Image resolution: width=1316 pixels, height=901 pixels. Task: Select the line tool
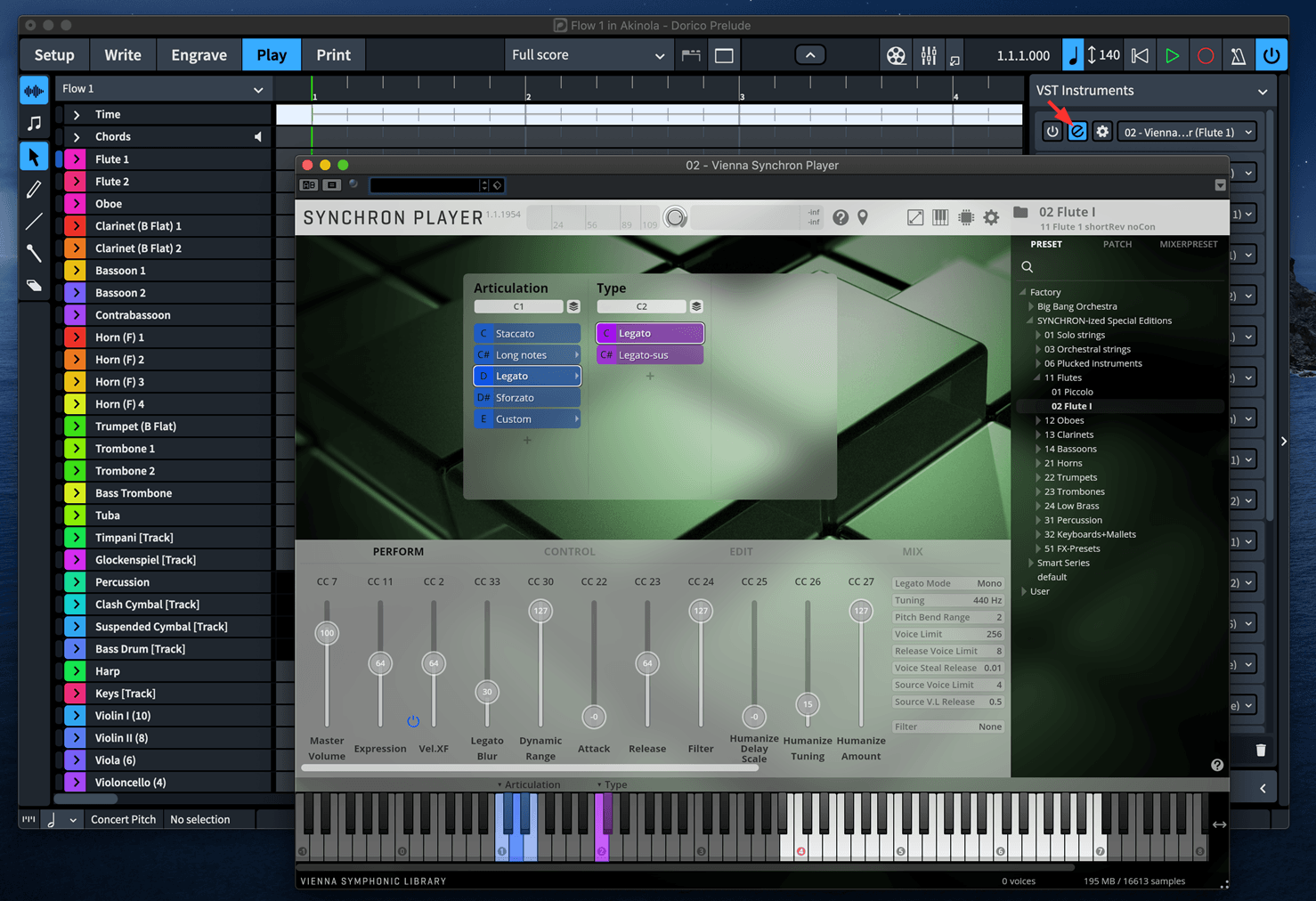point(34,221)
